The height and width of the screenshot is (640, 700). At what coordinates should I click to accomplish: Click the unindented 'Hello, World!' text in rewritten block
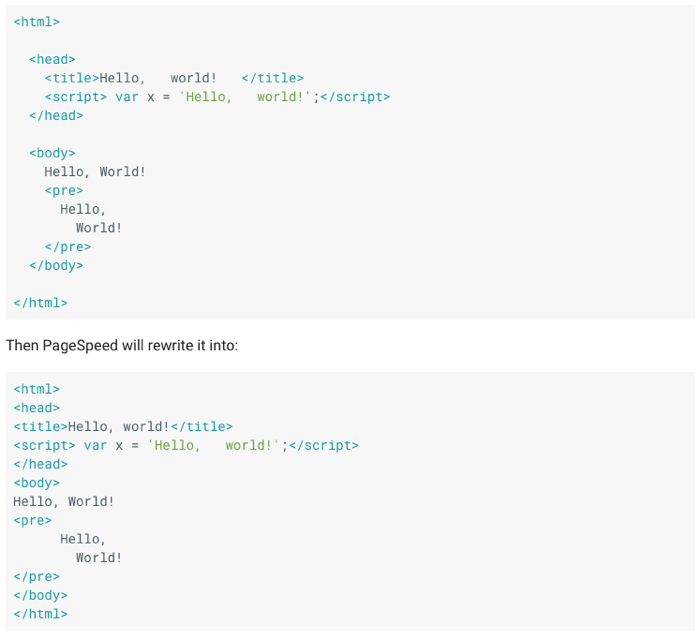pos(63,501)
